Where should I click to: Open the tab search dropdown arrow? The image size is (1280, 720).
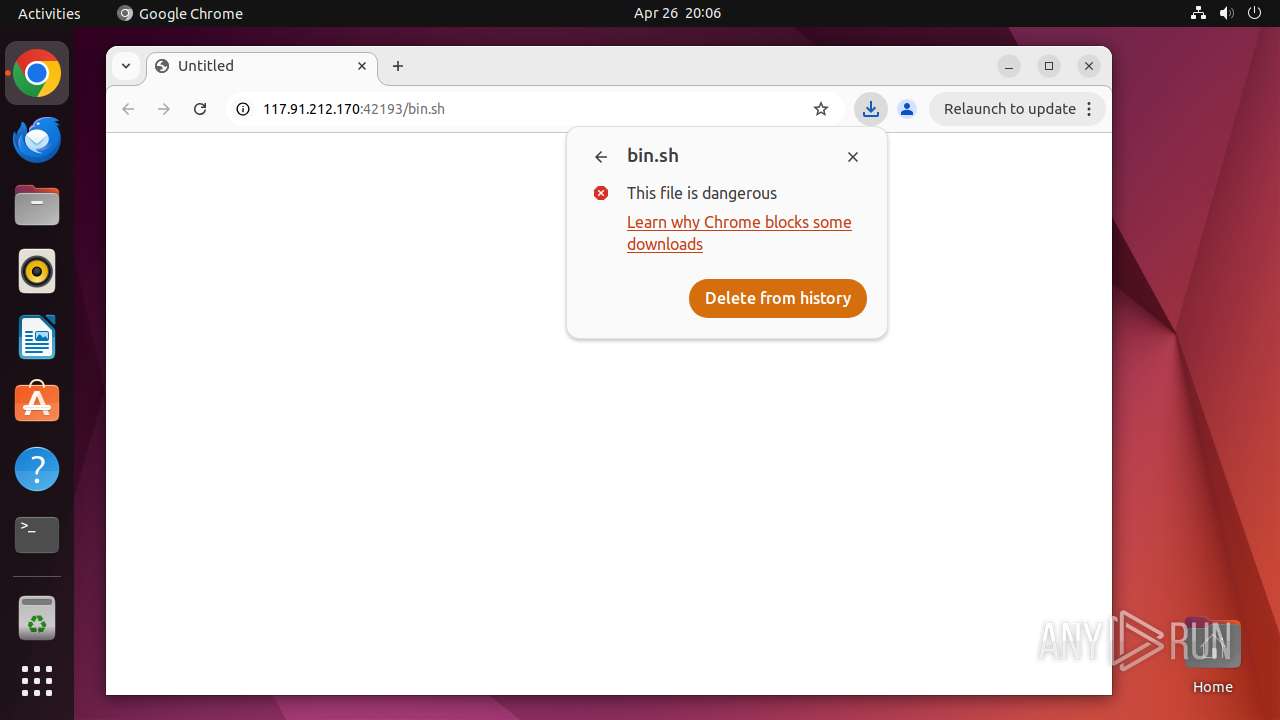pyautogui.click(x=126, y=66)
